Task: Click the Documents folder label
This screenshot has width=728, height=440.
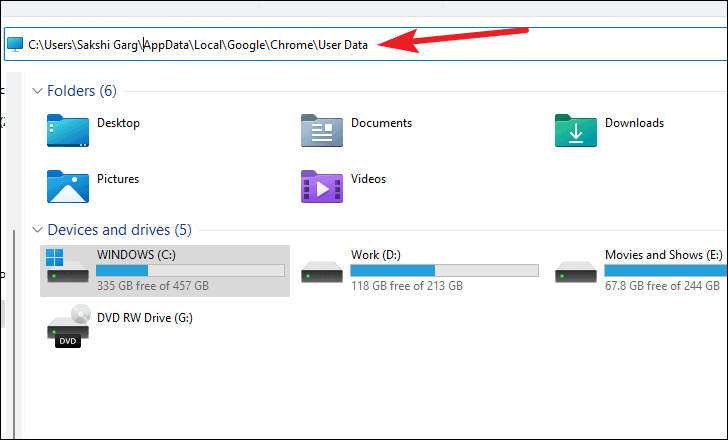Action: (381, 123)
